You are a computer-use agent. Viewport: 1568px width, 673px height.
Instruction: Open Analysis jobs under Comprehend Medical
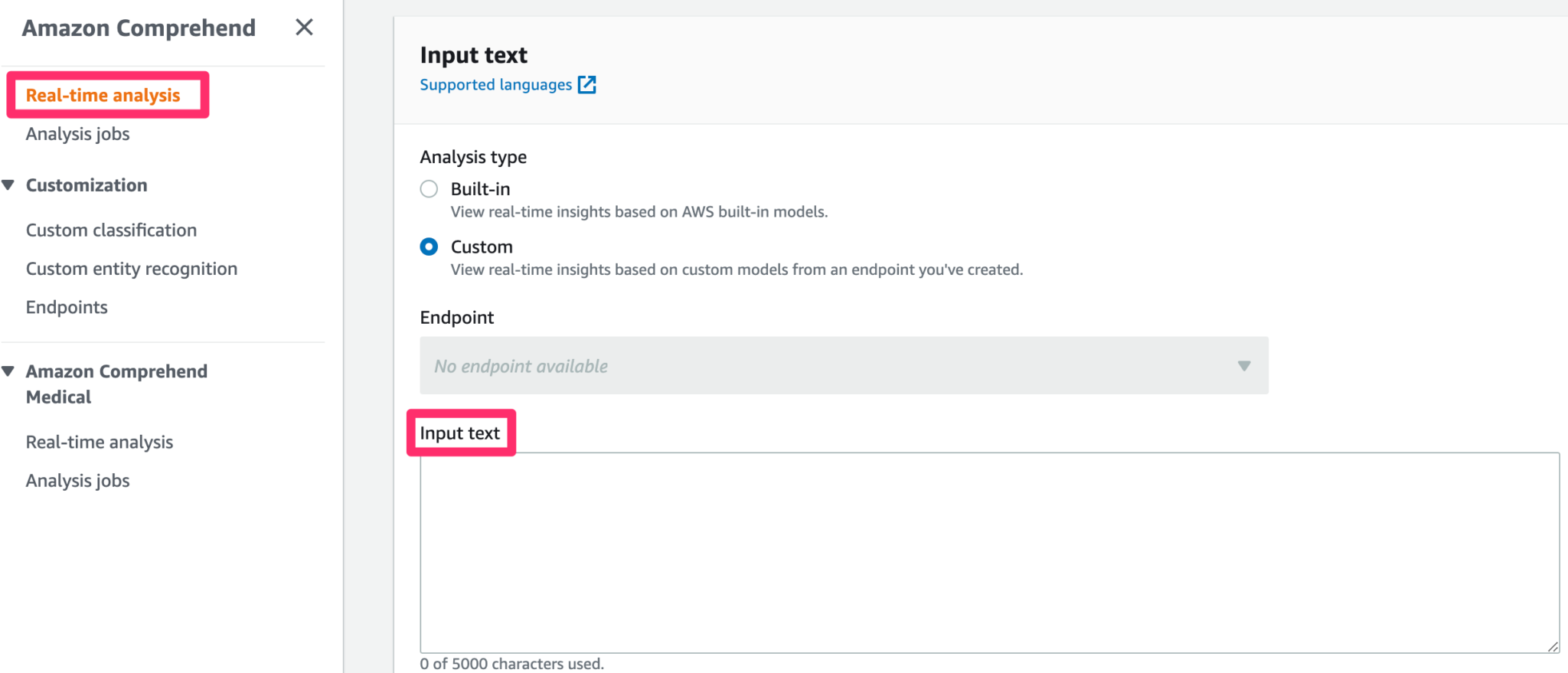77,480
